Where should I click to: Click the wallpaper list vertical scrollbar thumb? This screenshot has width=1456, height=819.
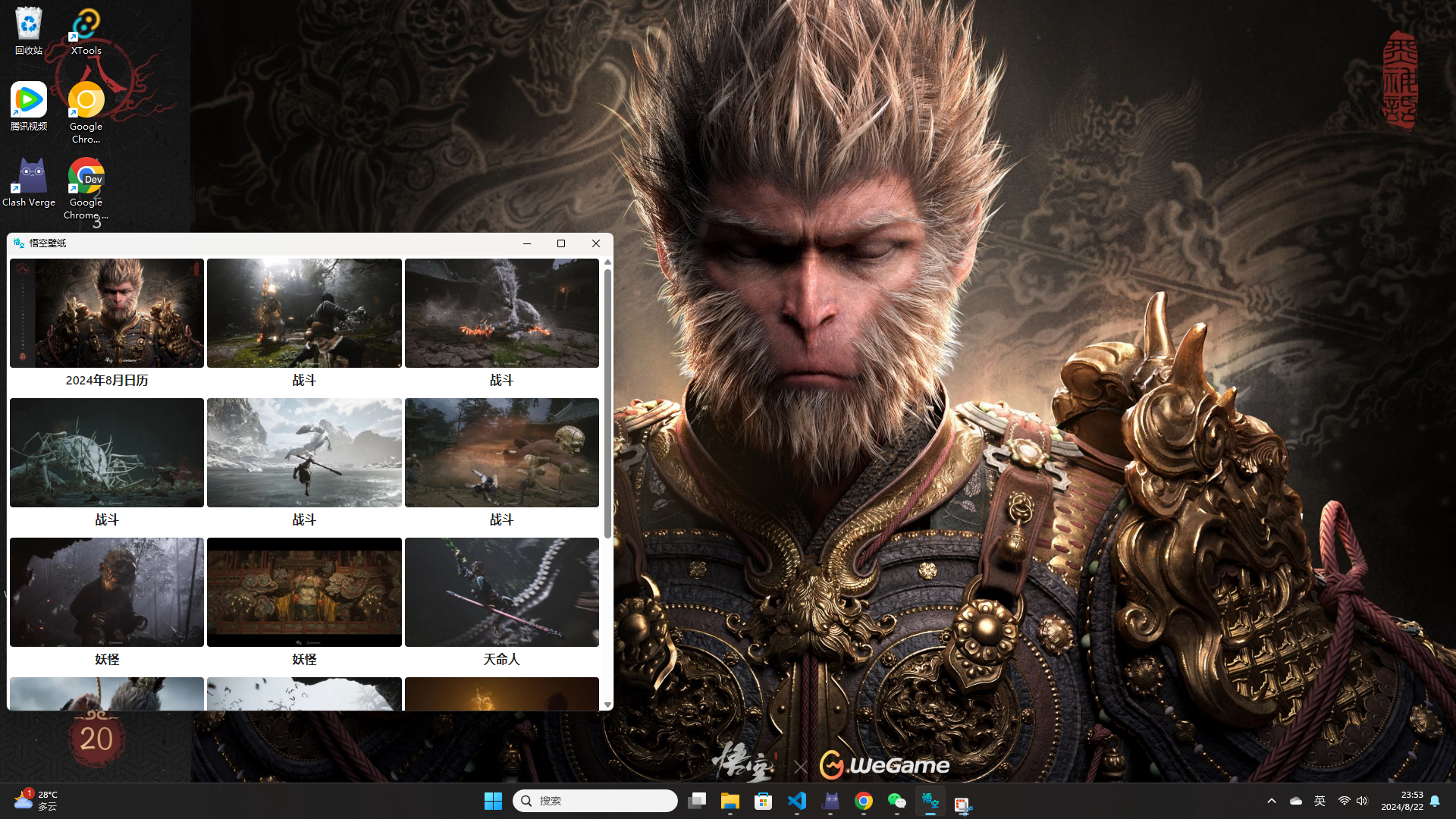click(607, 402)
